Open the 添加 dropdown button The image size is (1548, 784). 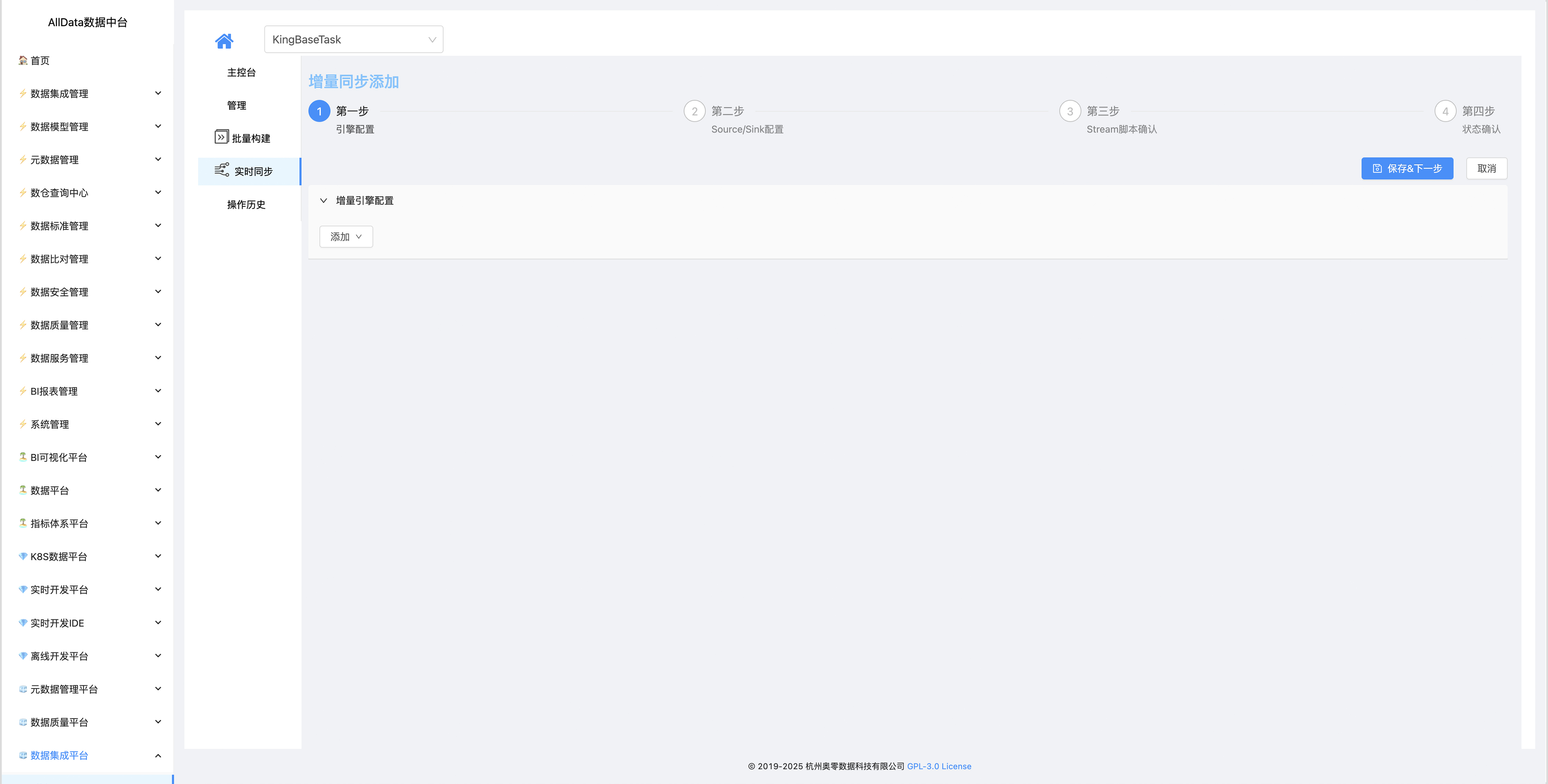pyautogui.click(x=346, y=237)
